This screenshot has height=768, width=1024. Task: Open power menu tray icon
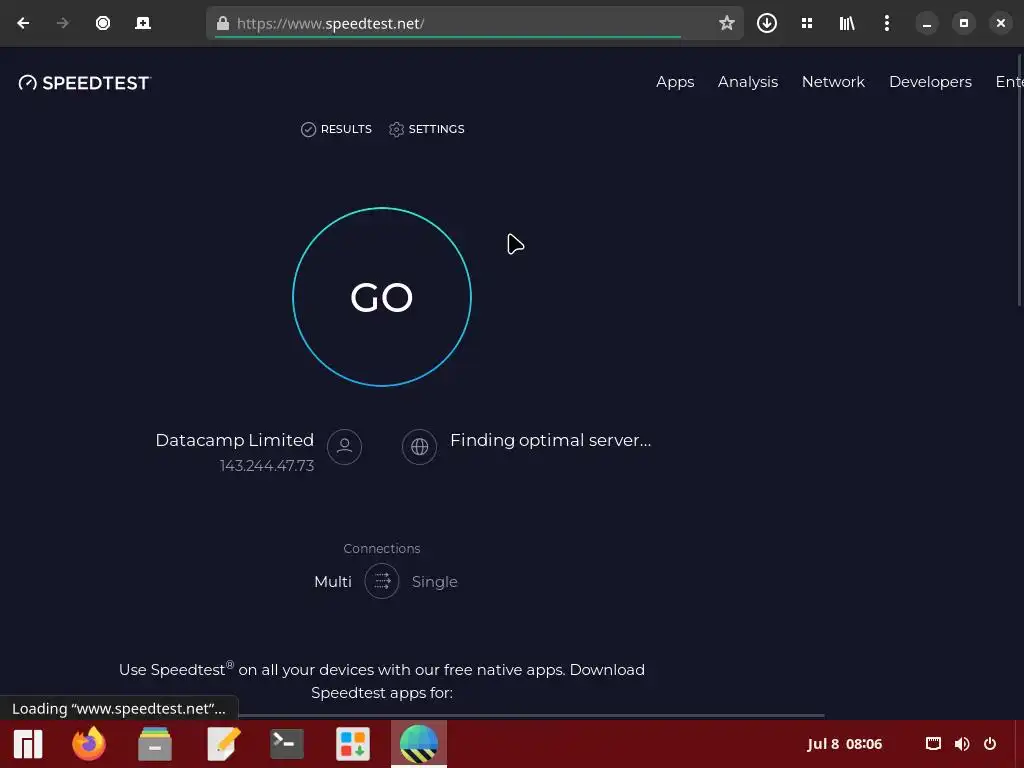coord(990,744)
